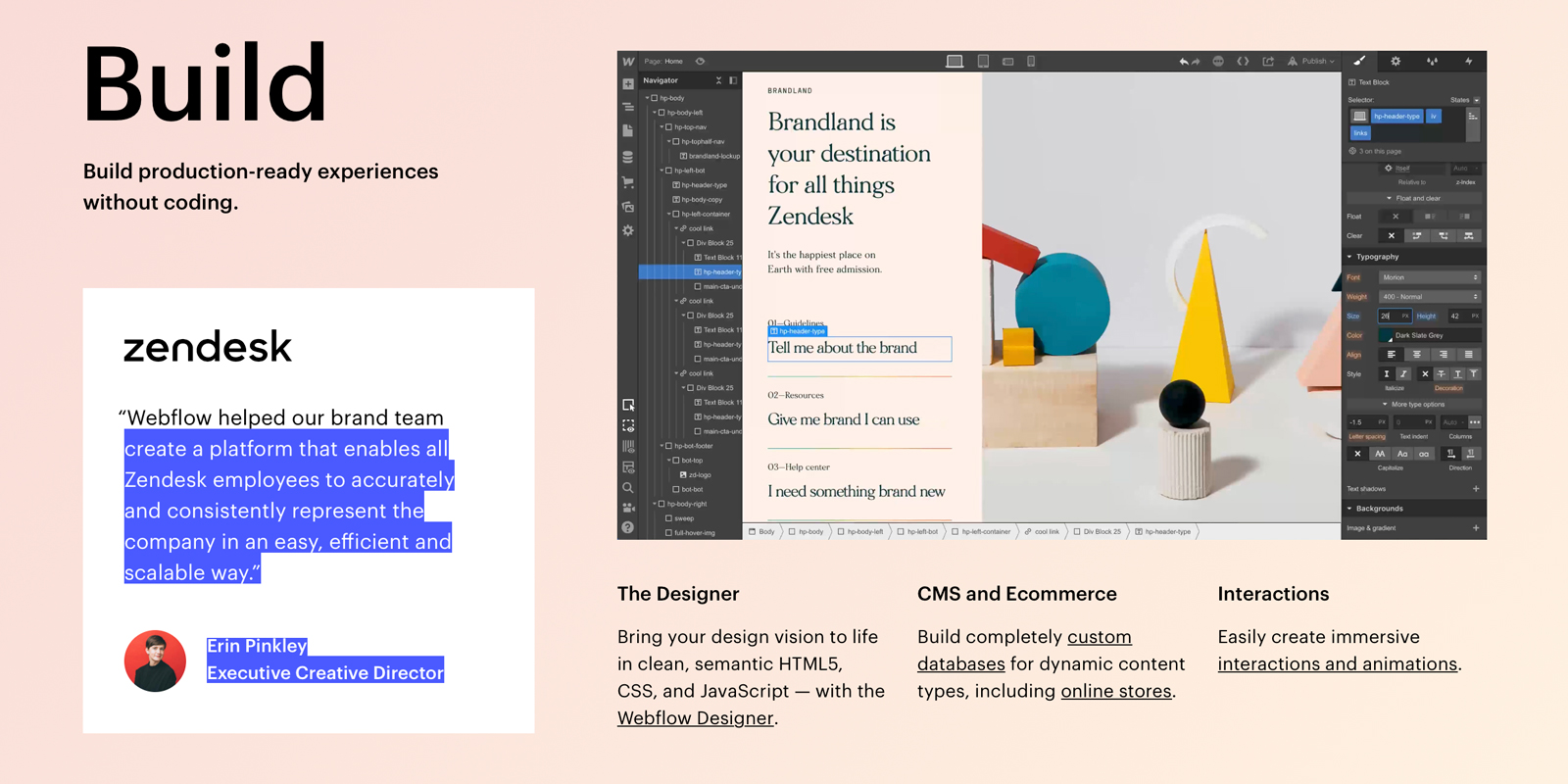Screen dimensions: 1568x784
Task: Align text center
Action: (x=1416, y=355)
